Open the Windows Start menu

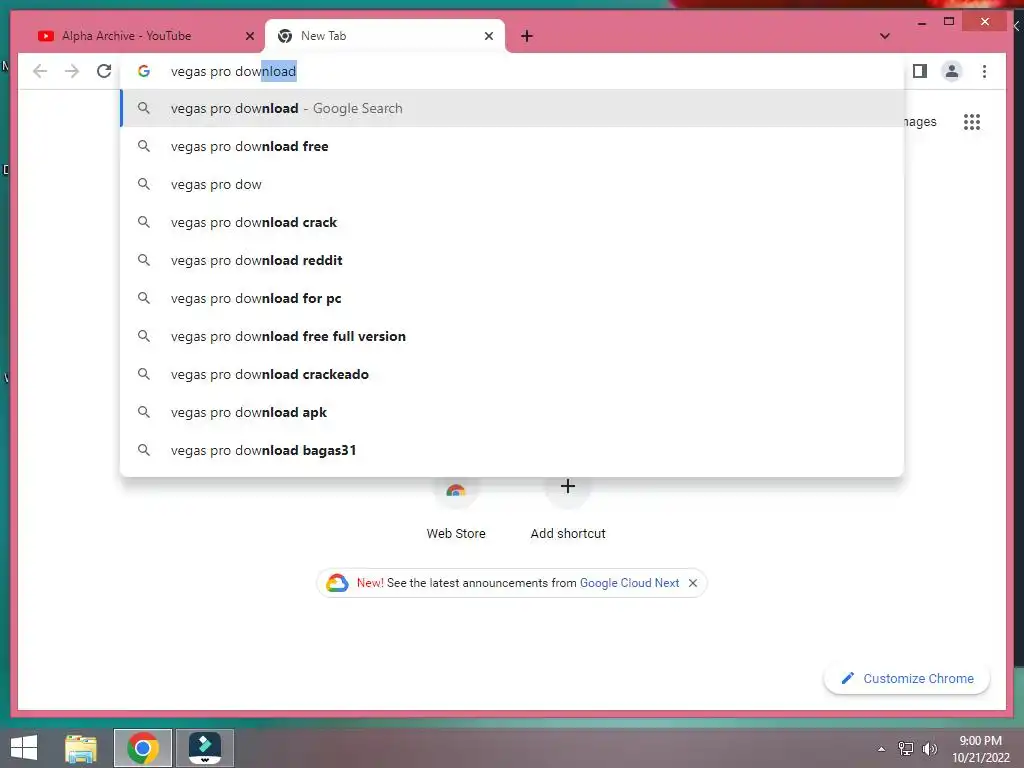tap(24, 748)
